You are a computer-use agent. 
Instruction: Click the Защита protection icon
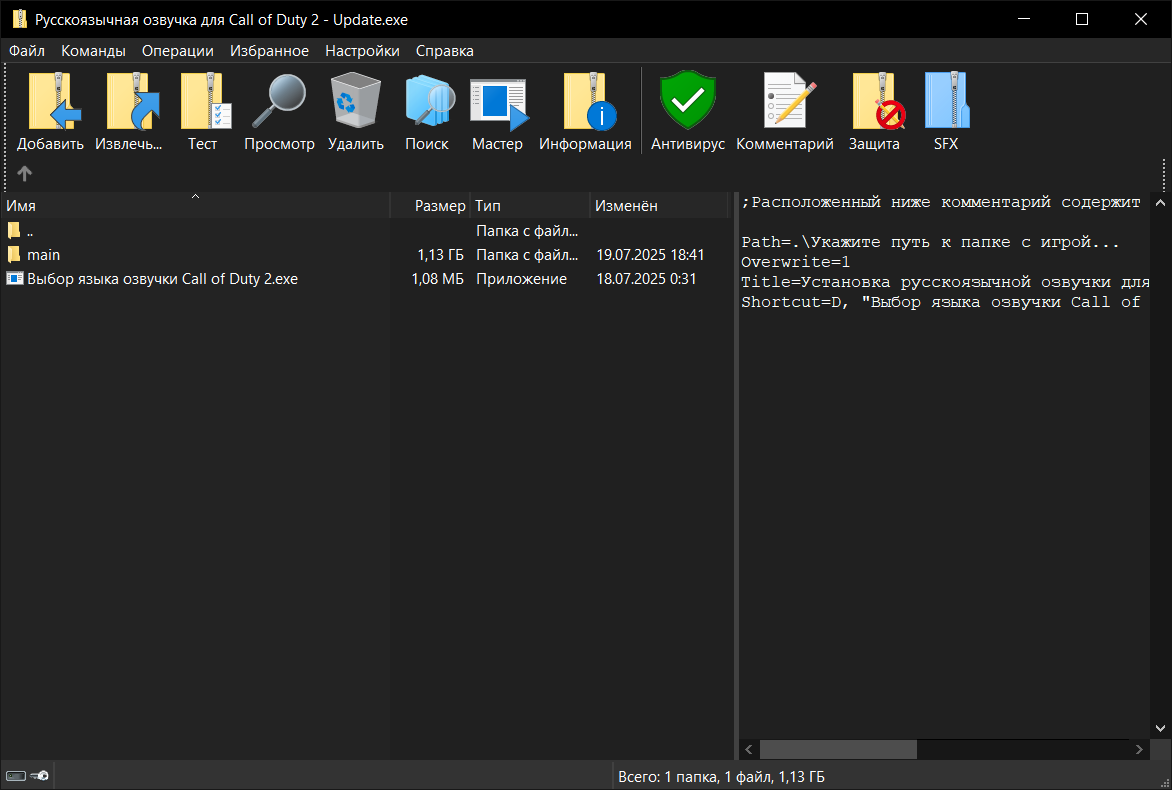(x=878, y=101)
